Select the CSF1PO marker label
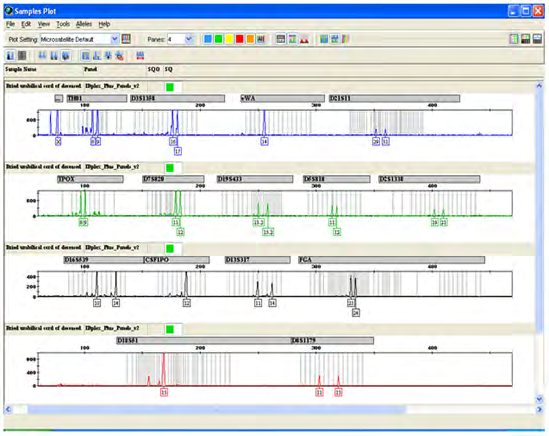Image resolution: width=549 pixels, height=436 pixels. coord(176,260)
